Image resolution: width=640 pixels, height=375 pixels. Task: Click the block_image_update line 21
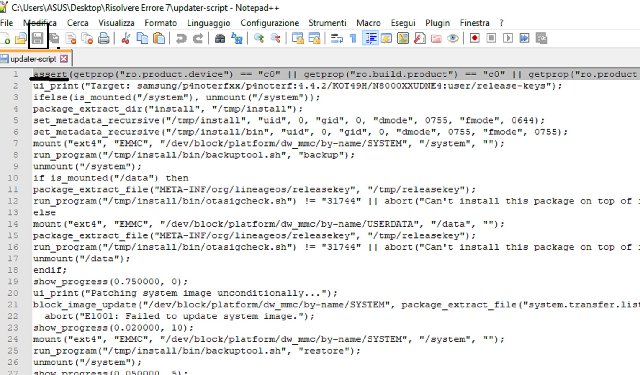336,304
